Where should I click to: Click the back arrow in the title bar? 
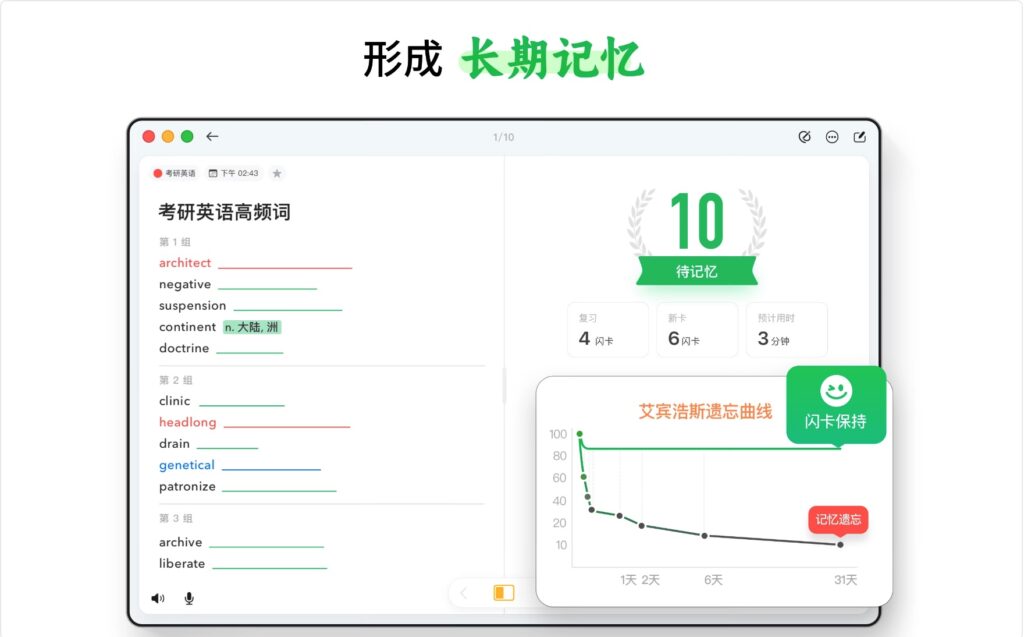pyautogui.click(x=212, y=136)
